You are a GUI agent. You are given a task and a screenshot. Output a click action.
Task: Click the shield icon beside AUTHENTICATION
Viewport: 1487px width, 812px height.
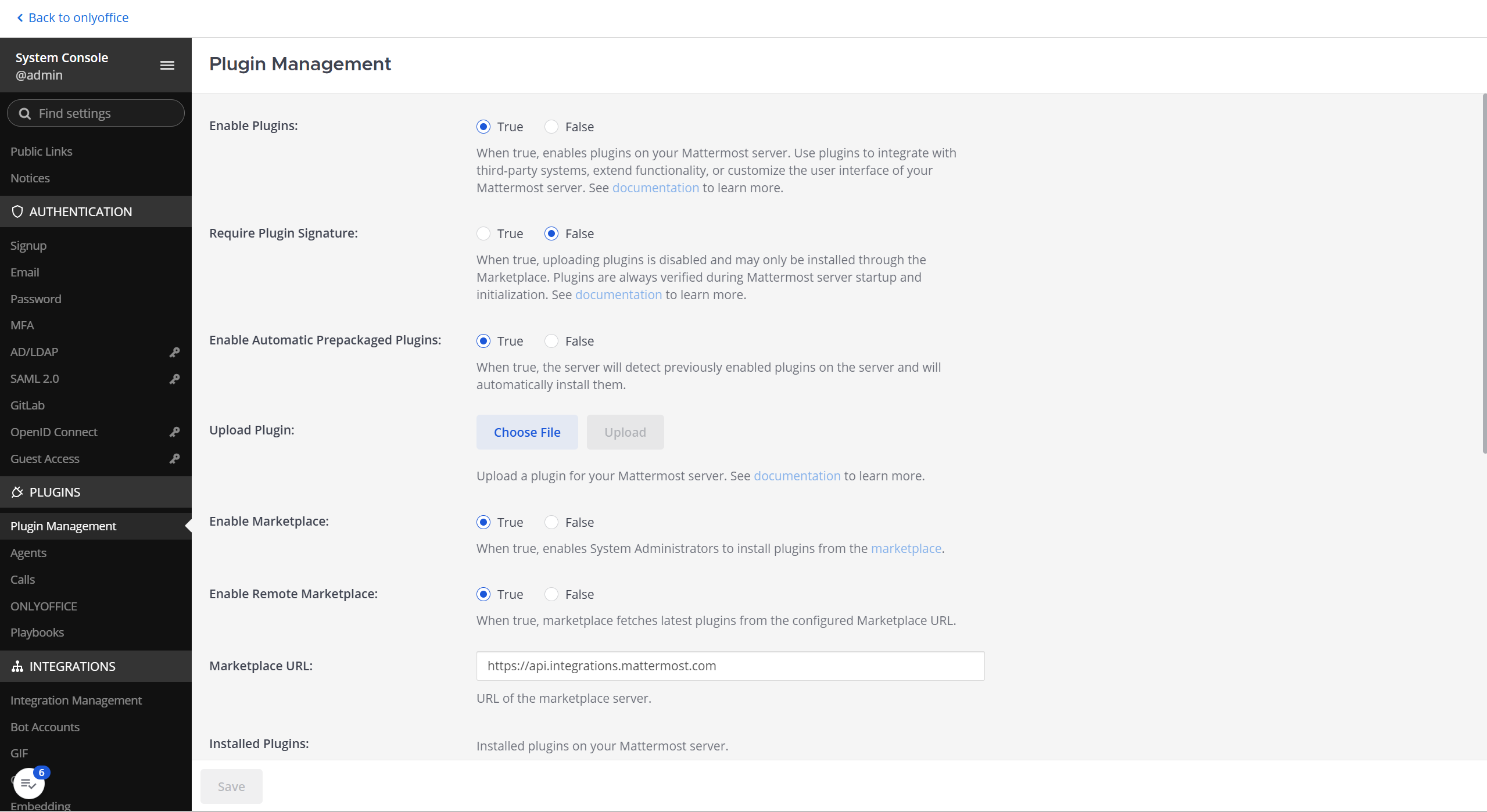[17, 211]
